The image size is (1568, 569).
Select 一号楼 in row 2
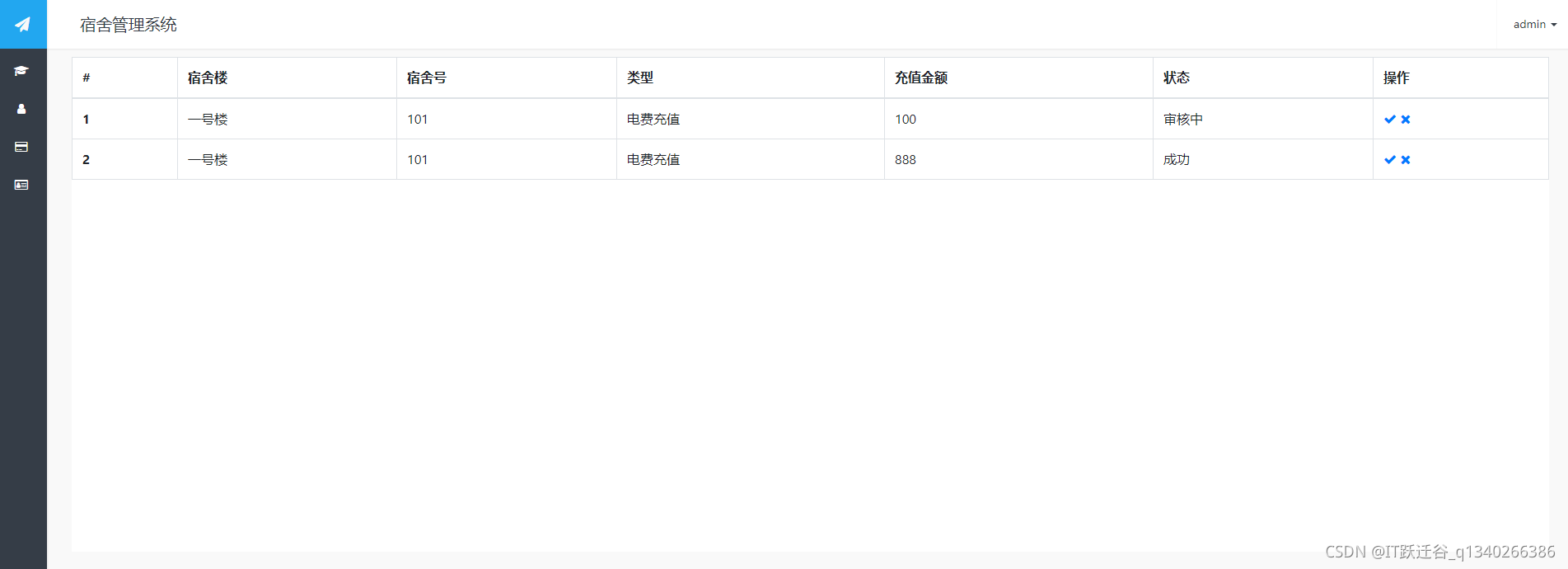point(208,160)
